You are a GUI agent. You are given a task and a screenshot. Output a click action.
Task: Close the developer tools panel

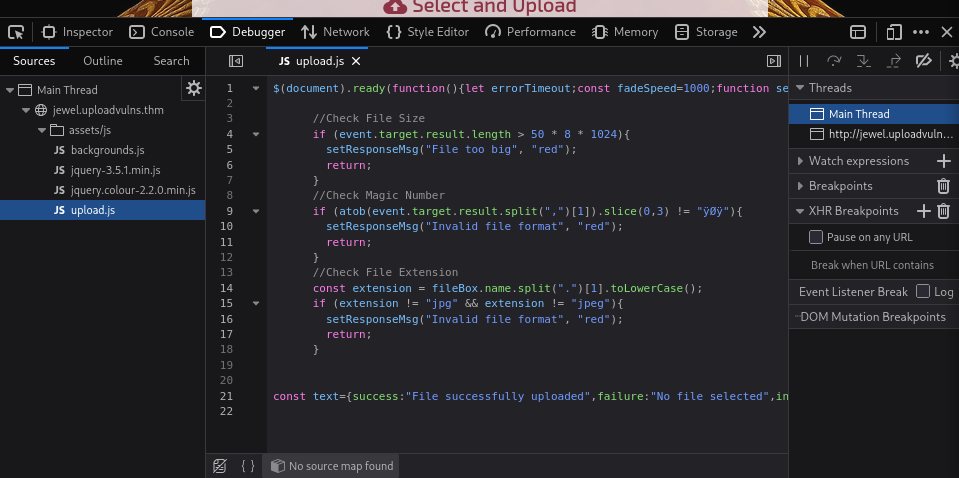coord(946,32)
